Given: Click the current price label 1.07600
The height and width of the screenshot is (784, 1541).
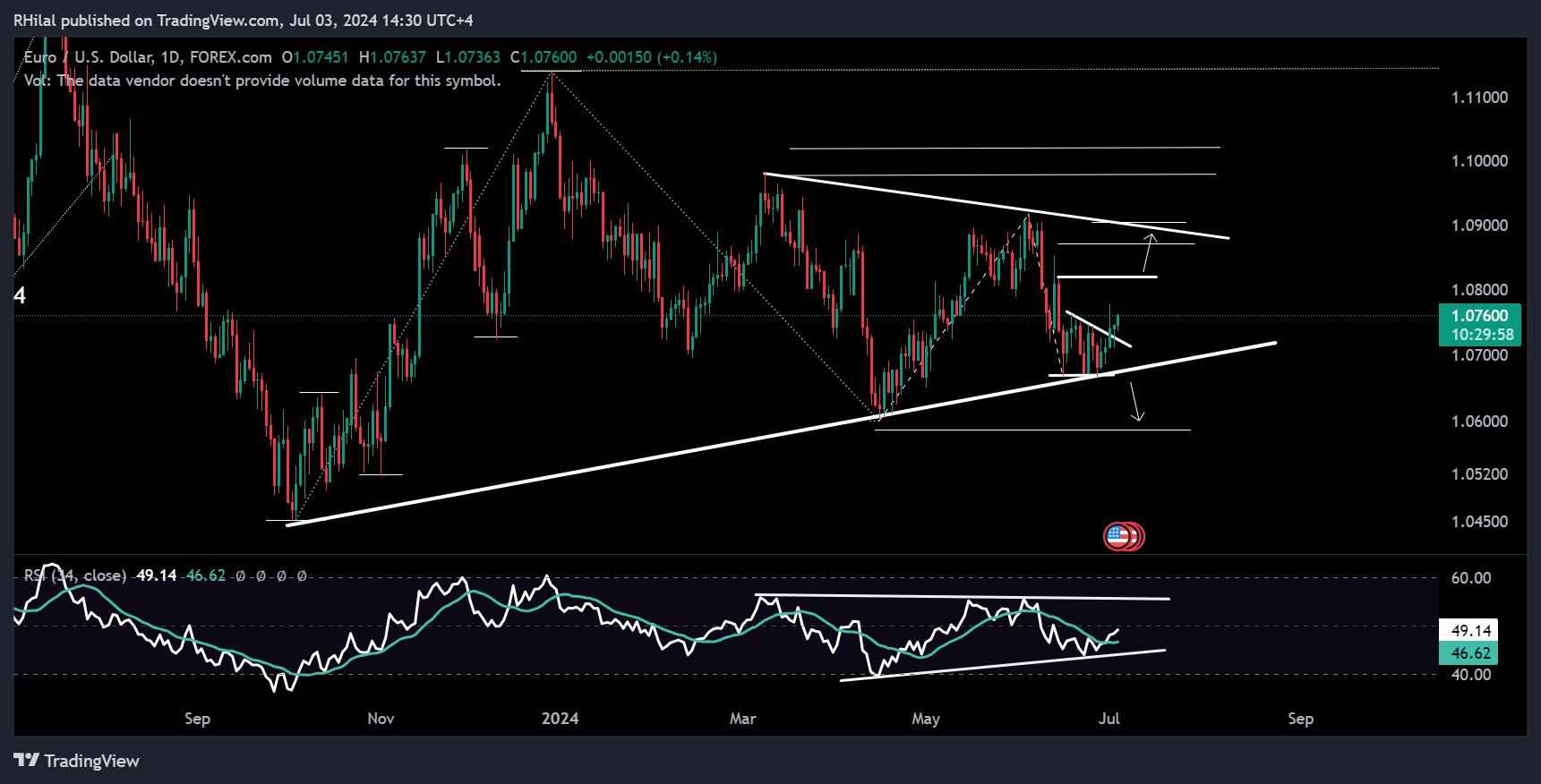Looking at the screenshot, I should [x=1479, y=315].
